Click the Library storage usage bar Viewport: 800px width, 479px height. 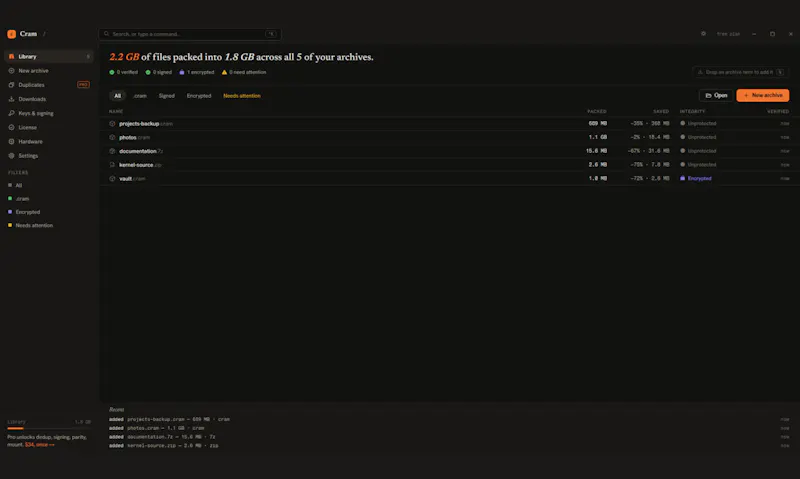[48, 428]
